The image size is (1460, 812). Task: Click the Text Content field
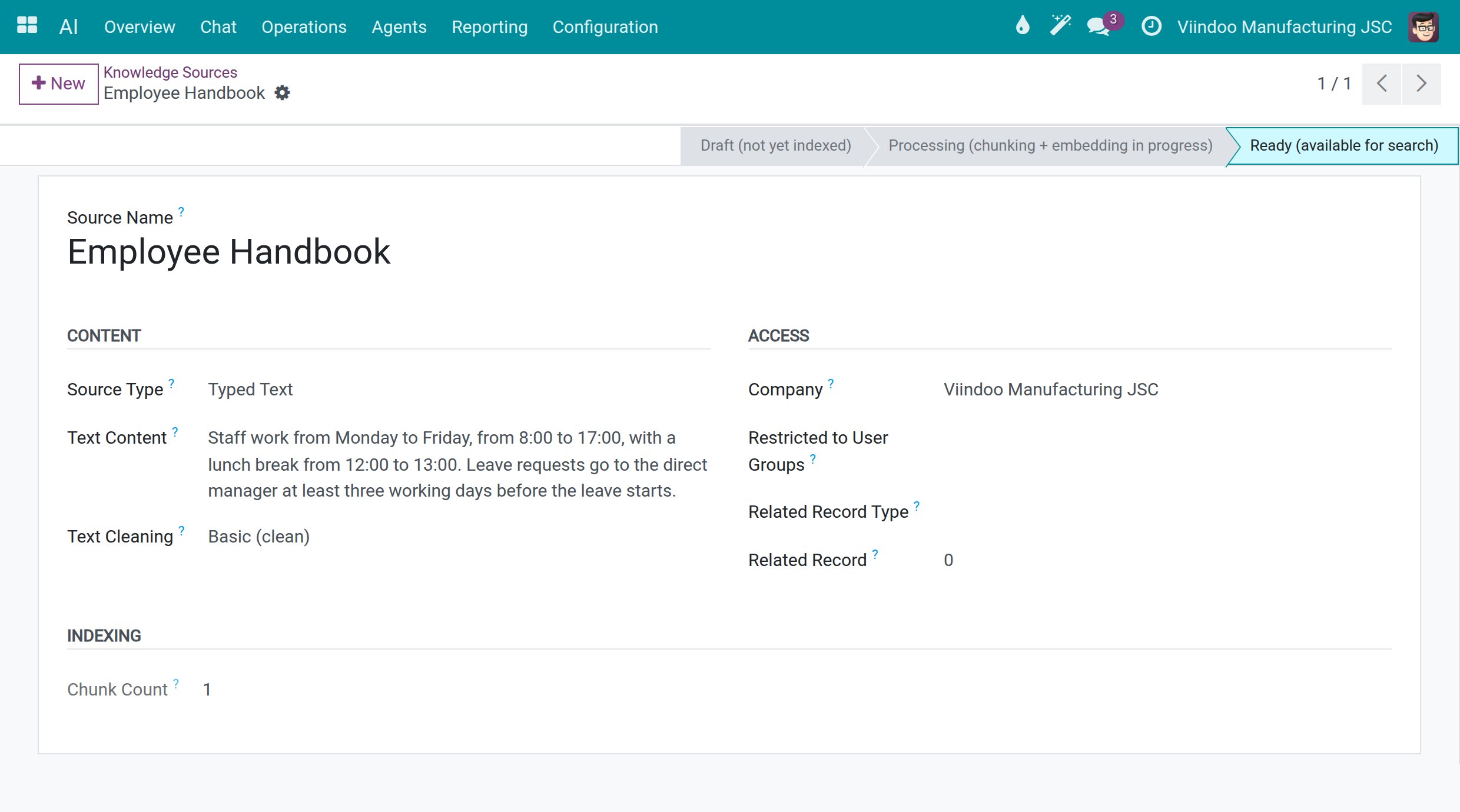(457, 464)
